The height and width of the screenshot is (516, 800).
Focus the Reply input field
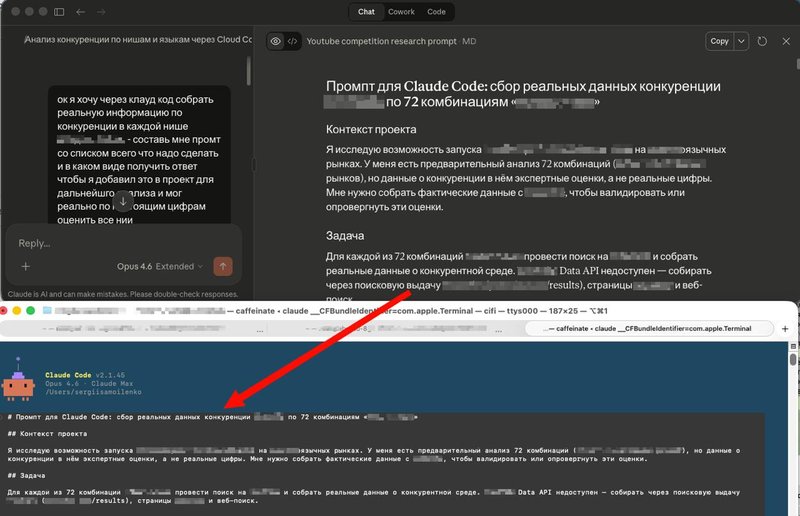[x=122, y=243]
